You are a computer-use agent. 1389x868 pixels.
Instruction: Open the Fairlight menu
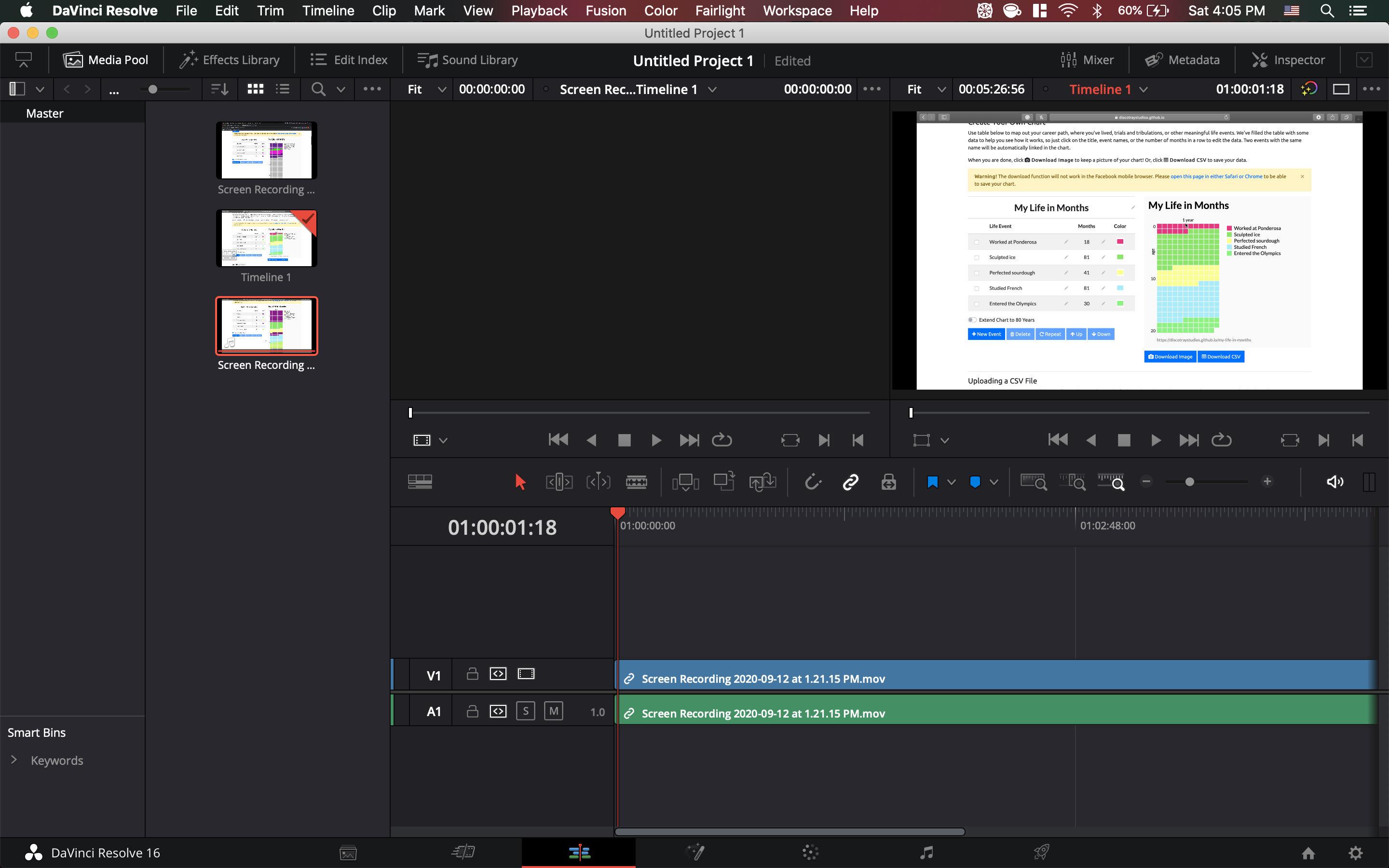[x=720, y=11]
